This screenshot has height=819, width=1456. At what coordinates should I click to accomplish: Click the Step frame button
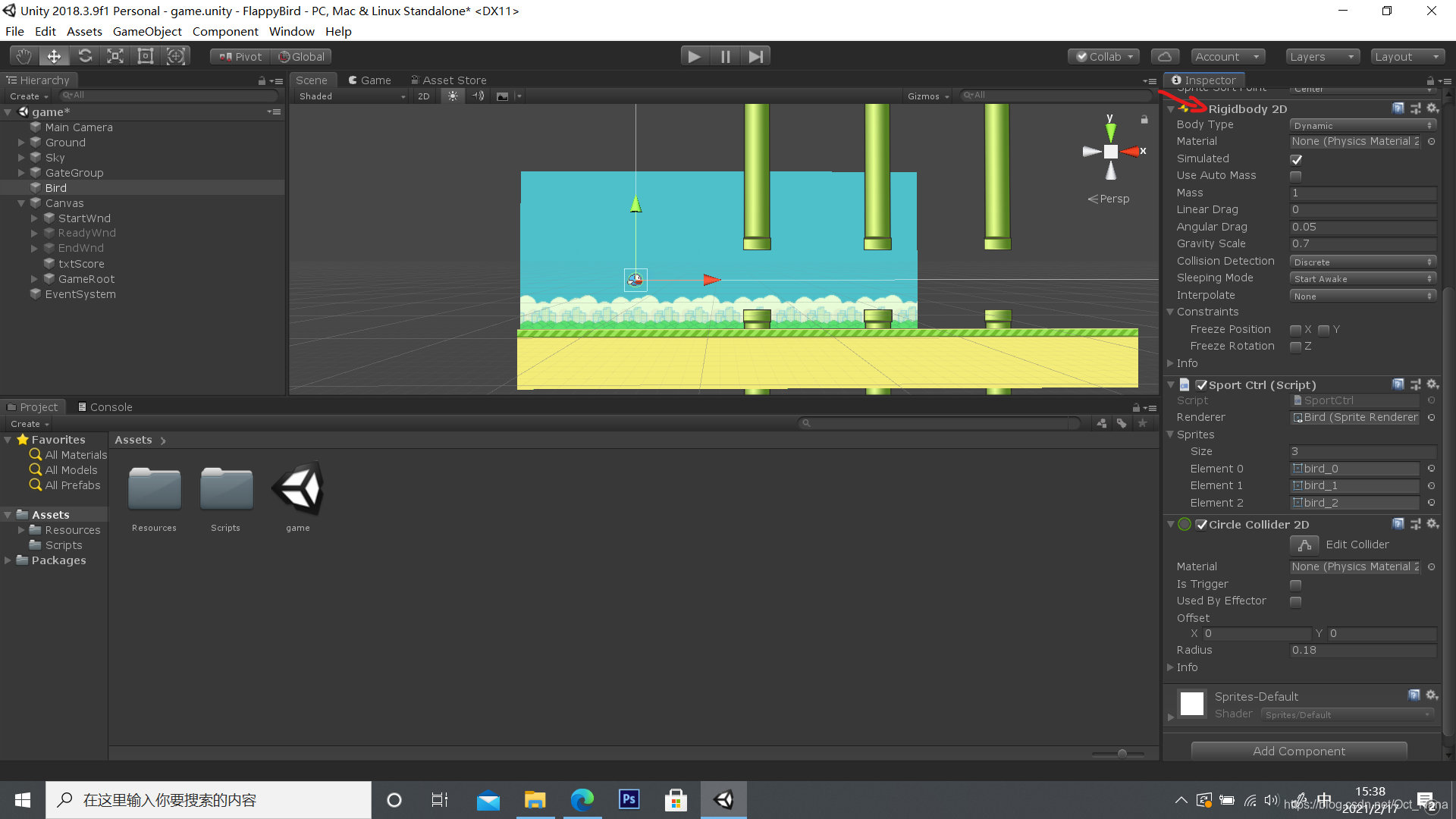(x=755, y=56)
